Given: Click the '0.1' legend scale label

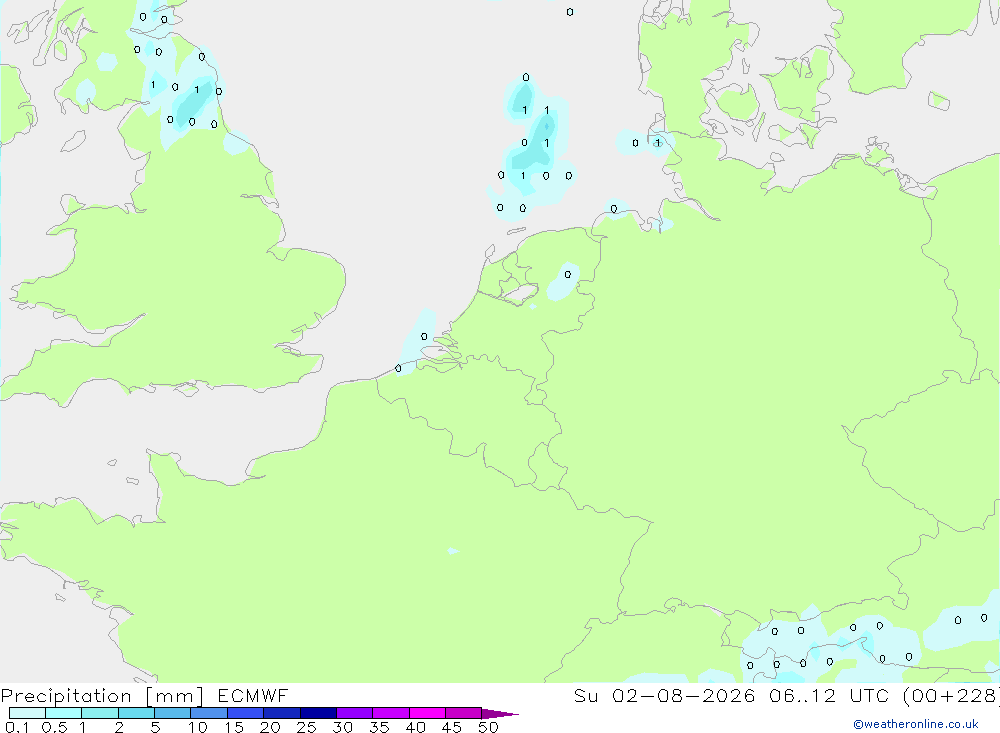Looking at the screenshot, I should (x=17, y=727).
